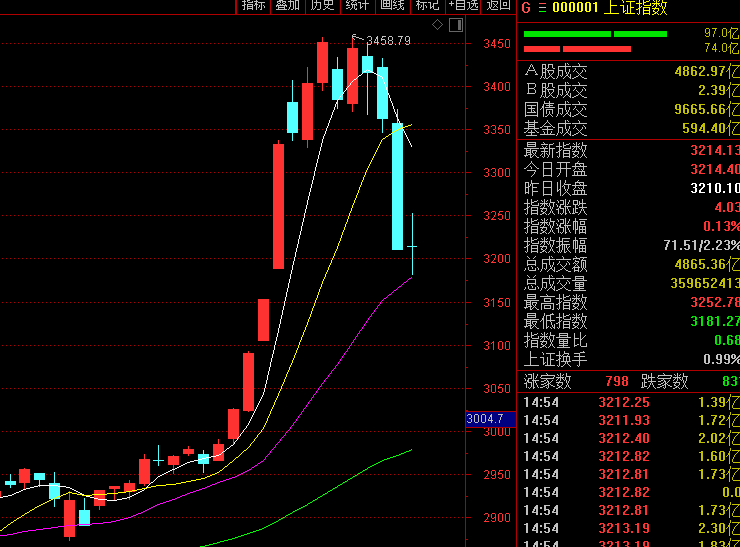740x547 pixels.
Task: Click the 3450 price axis label
Action: point(497,43)
